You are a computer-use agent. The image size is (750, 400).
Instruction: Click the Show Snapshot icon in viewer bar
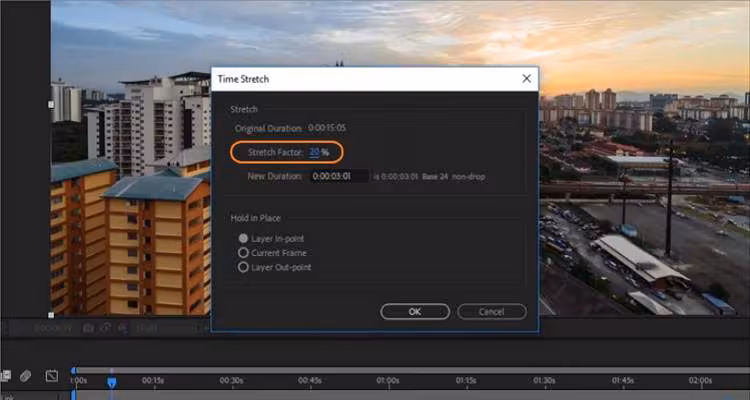point(106,328)
